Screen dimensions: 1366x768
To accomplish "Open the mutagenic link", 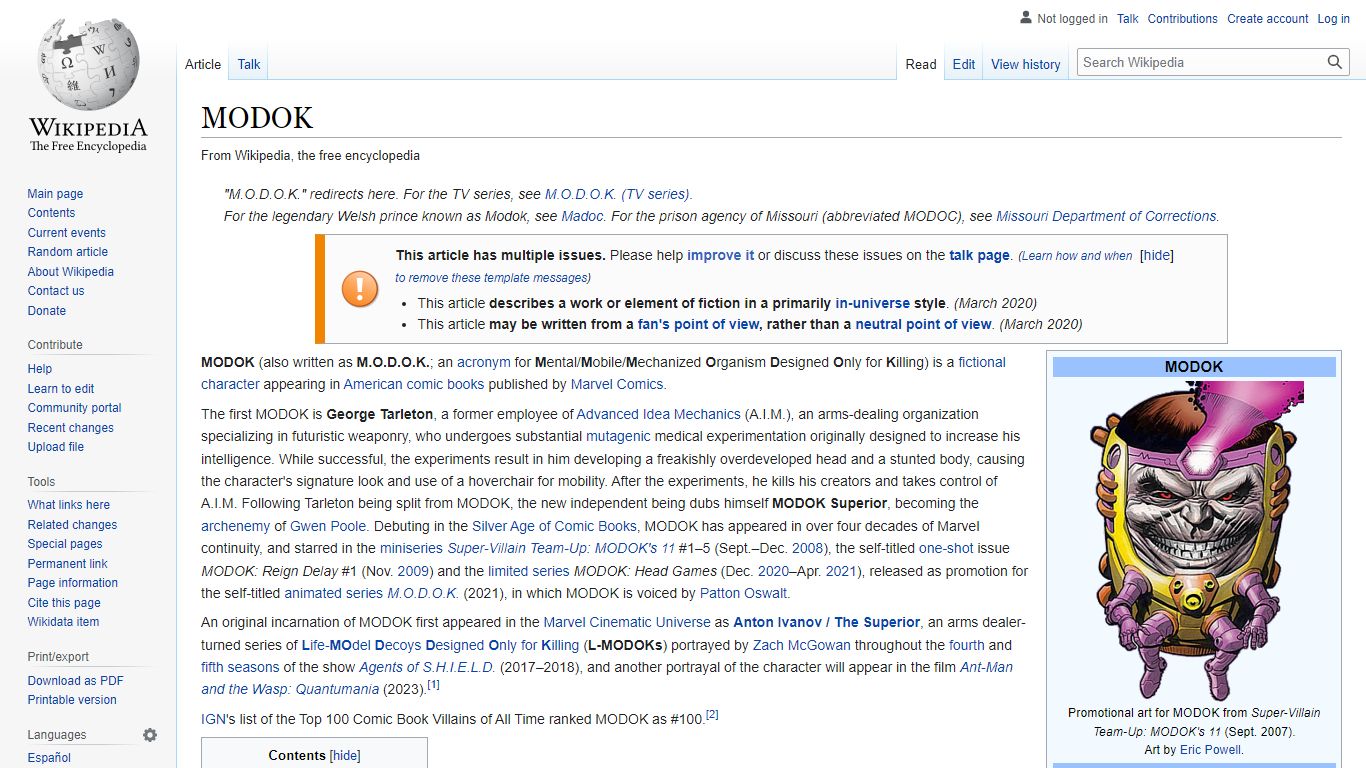I will (618, 436).
